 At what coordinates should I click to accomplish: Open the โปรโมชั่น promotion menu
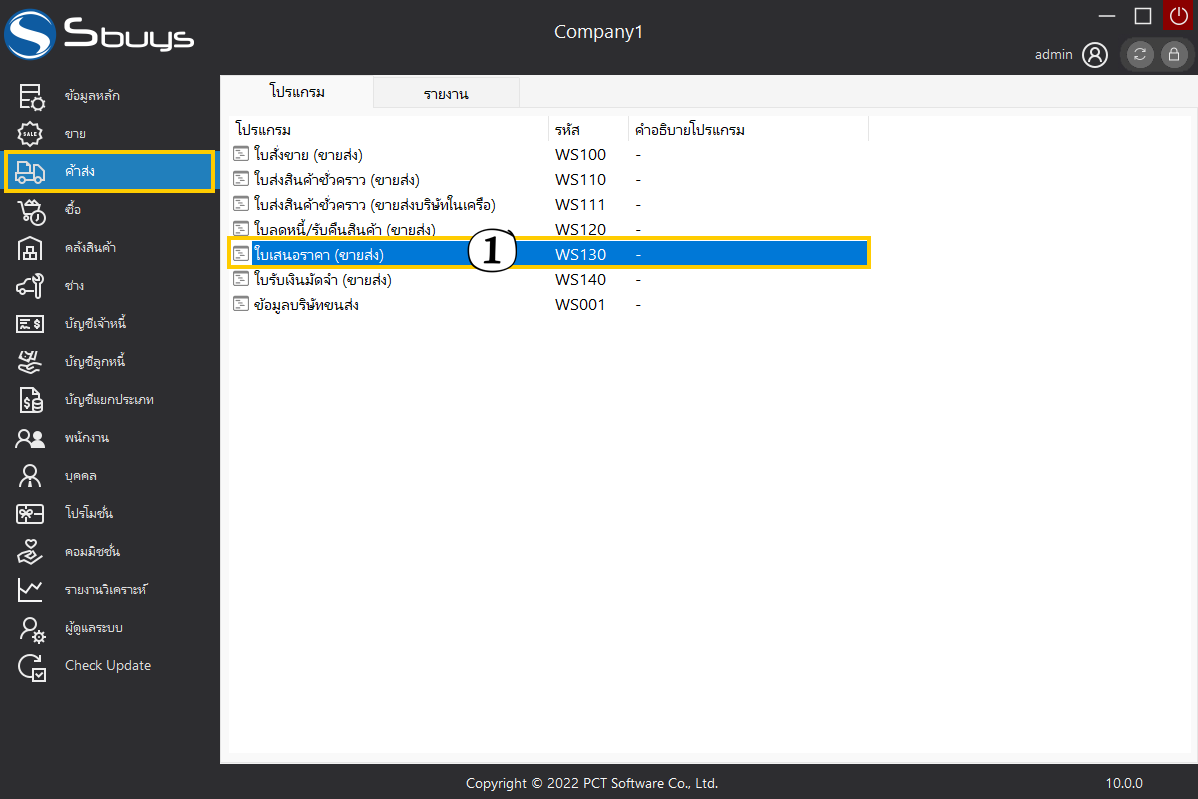click(x=89, y=514)
